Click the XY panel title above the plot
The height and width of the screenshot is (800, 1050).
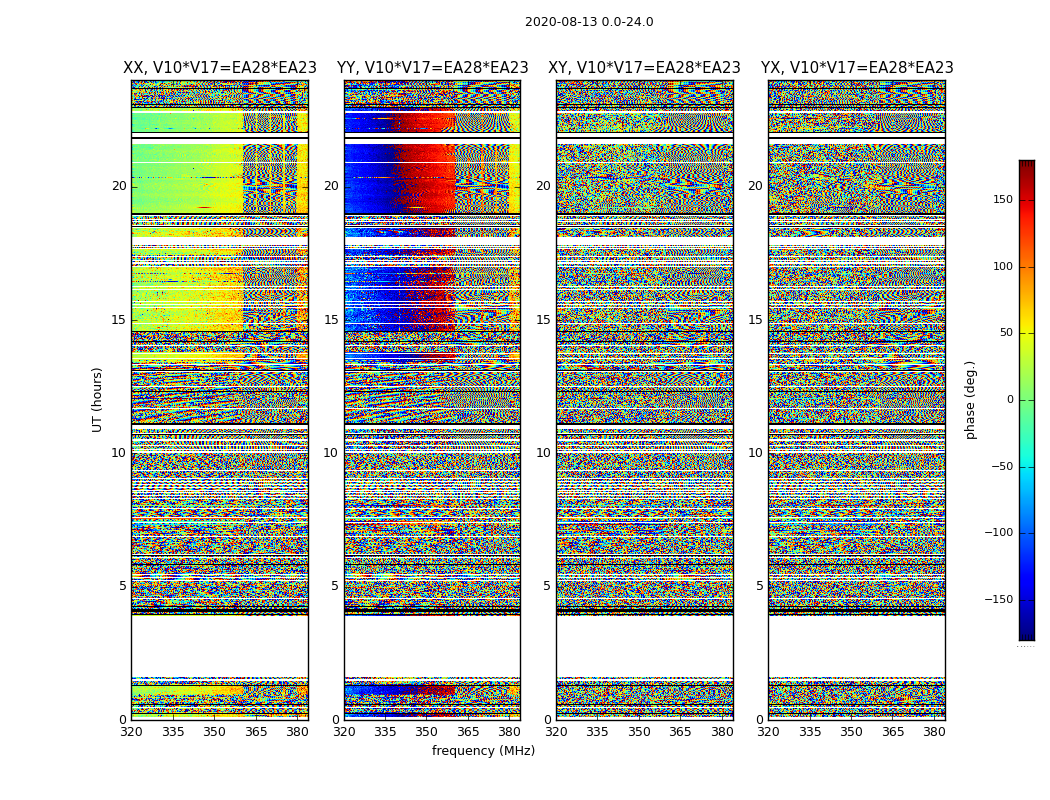tap(644, 68)
